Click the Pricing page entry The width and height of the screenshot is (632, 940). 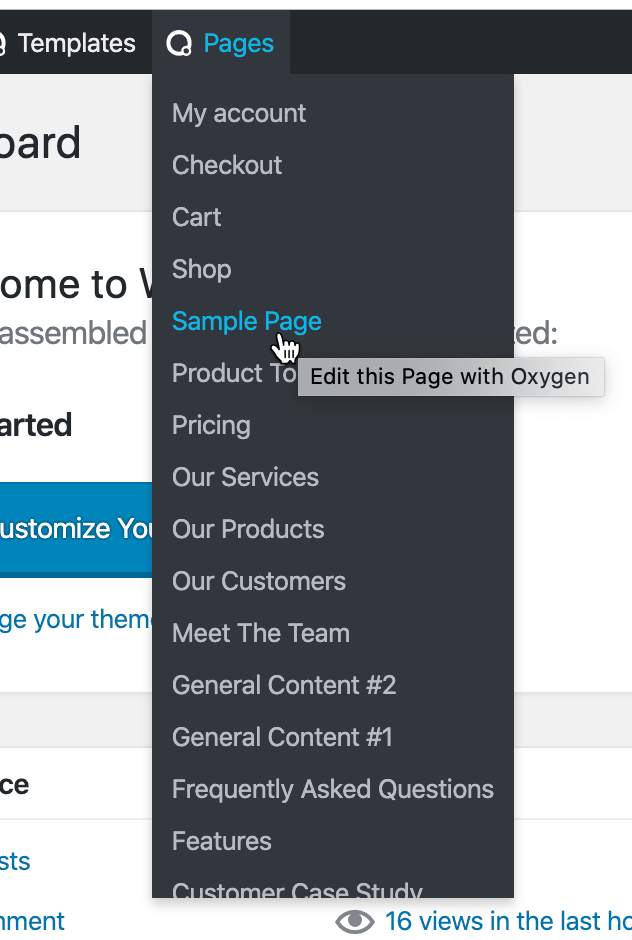[211, 425]
